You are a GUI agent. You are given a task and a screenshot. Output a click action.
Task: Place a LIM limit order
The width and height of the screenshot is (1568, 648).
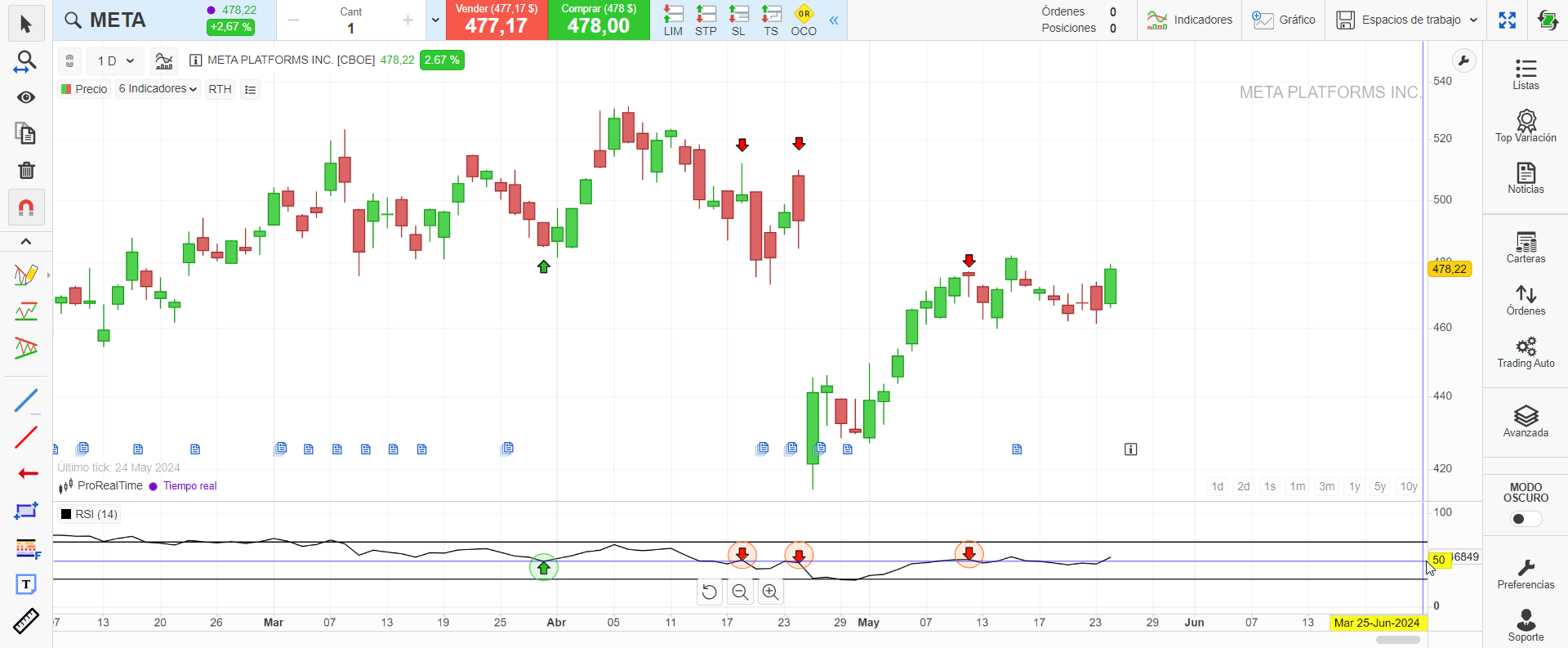click(x=673, y=20)
